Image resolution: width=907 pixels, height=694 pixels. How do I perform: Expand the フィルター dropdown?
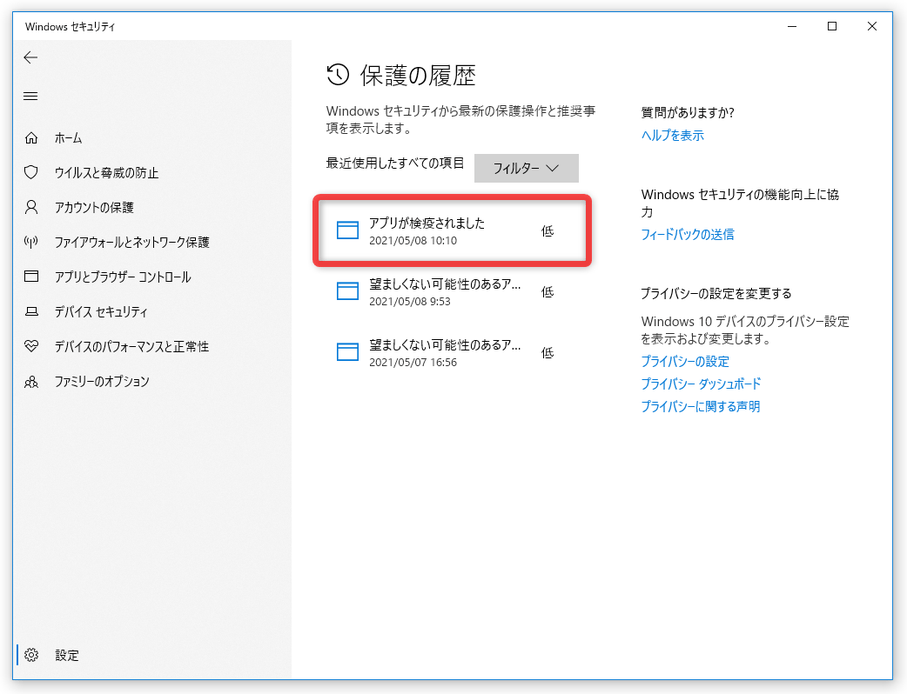[x=526, y=168]
